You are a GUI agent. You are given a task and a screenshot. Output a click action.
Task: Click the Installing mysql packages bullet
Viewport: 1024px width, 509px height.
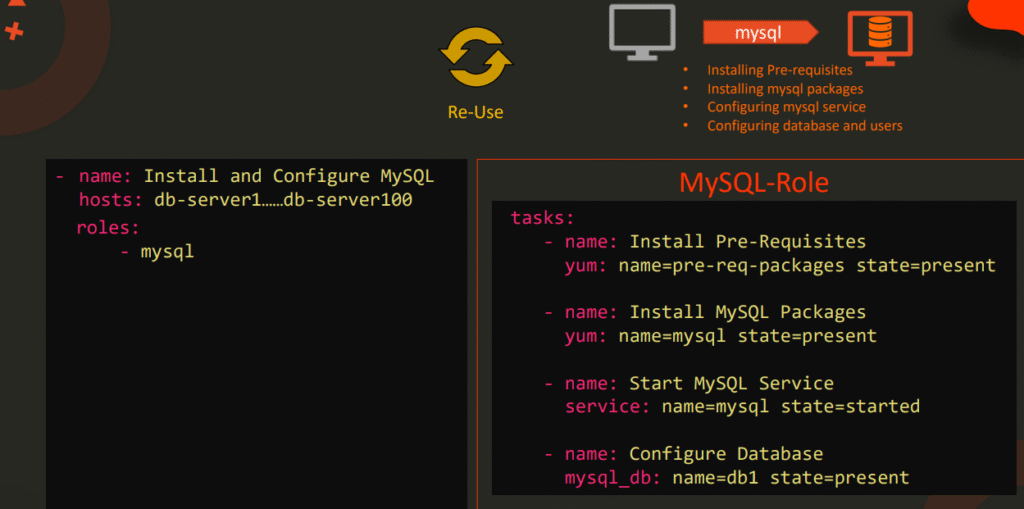click(785, 89)
